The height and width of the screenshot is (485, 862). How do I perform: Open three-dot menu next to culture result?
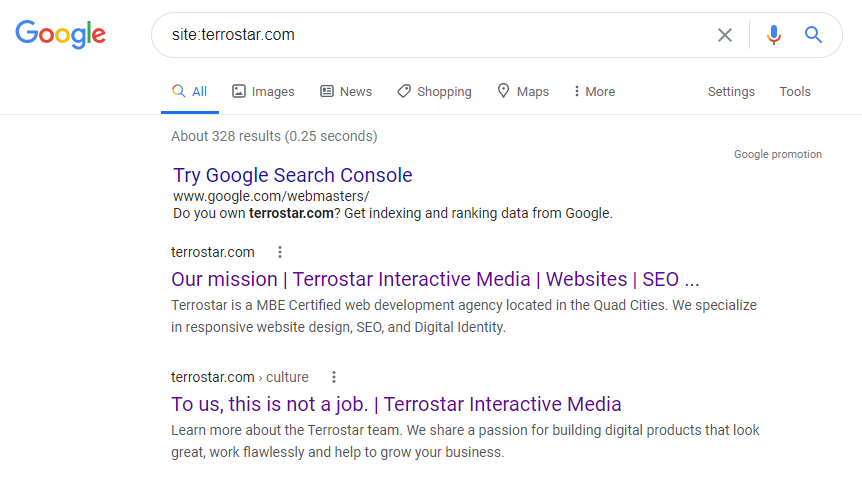(334, 377)
